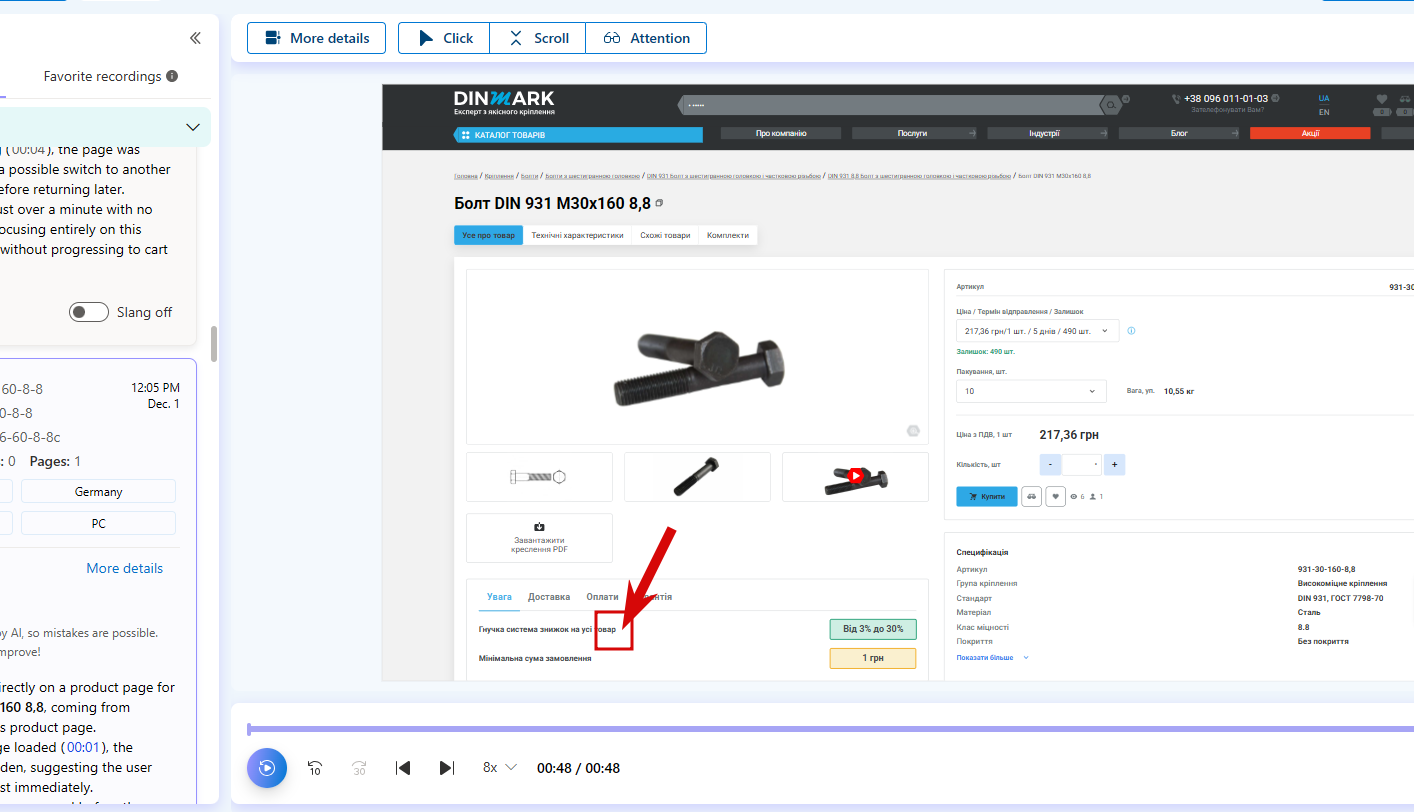The width and height of the screenshot is (1414, 812).
Task: Switch to Технічні характеристики tab
Action: click(577, 235)
